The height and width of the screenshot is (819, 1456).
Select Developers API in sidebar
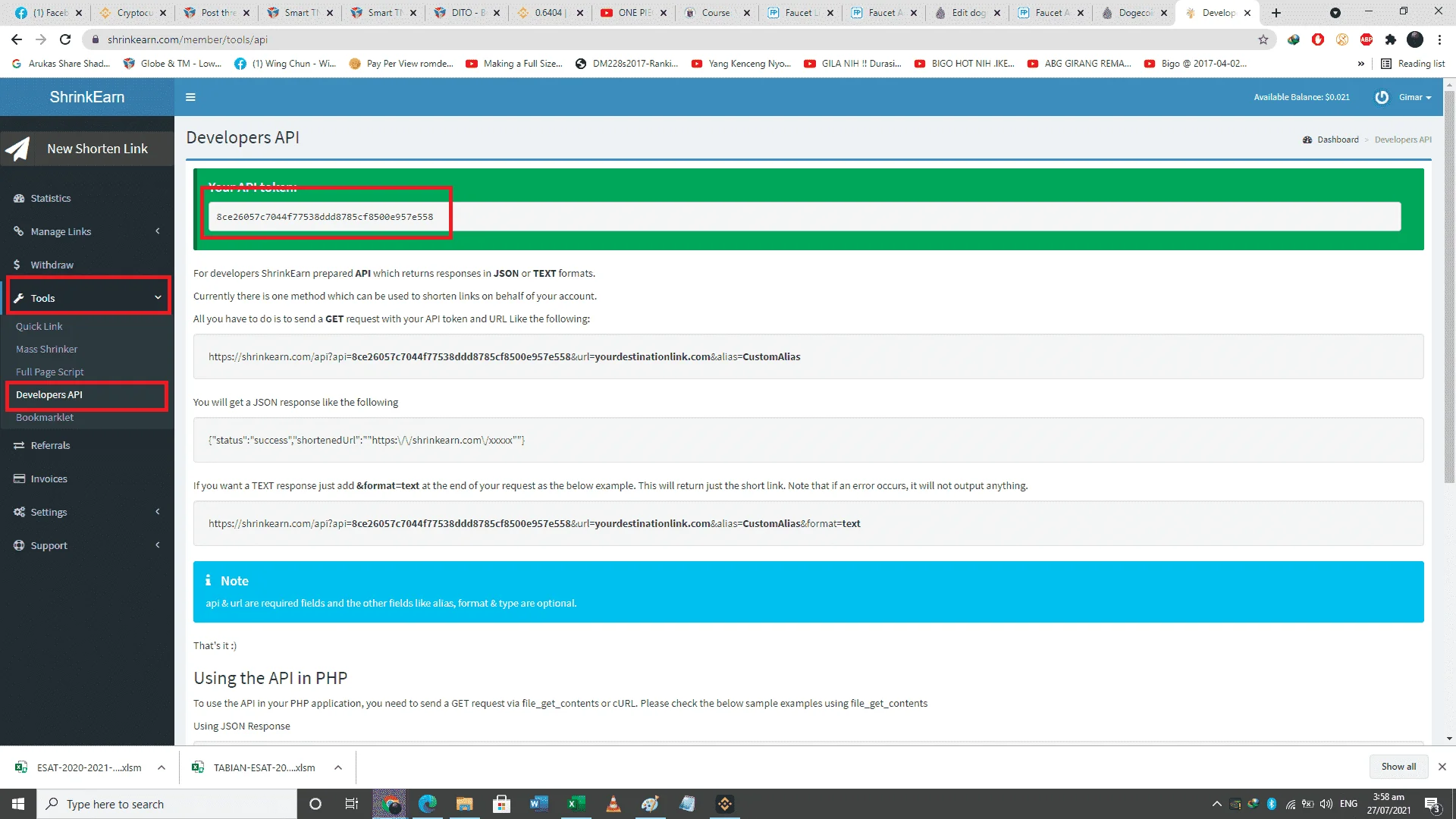pos(49,394)
